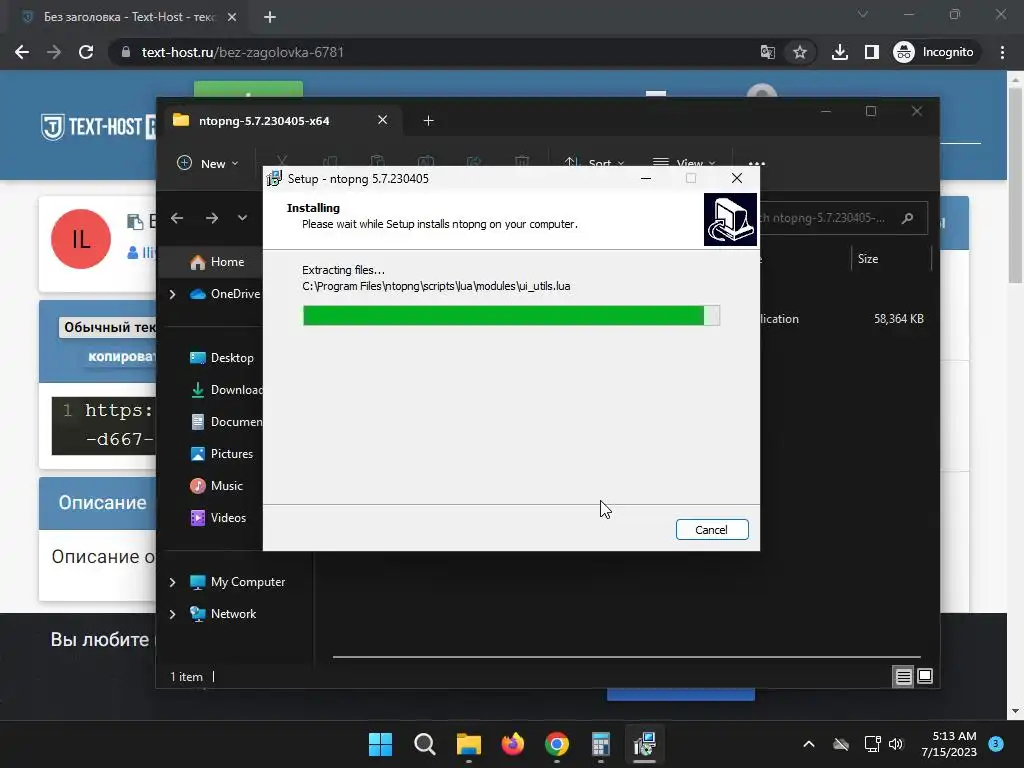Click the installation progress bar

(511, 315)
